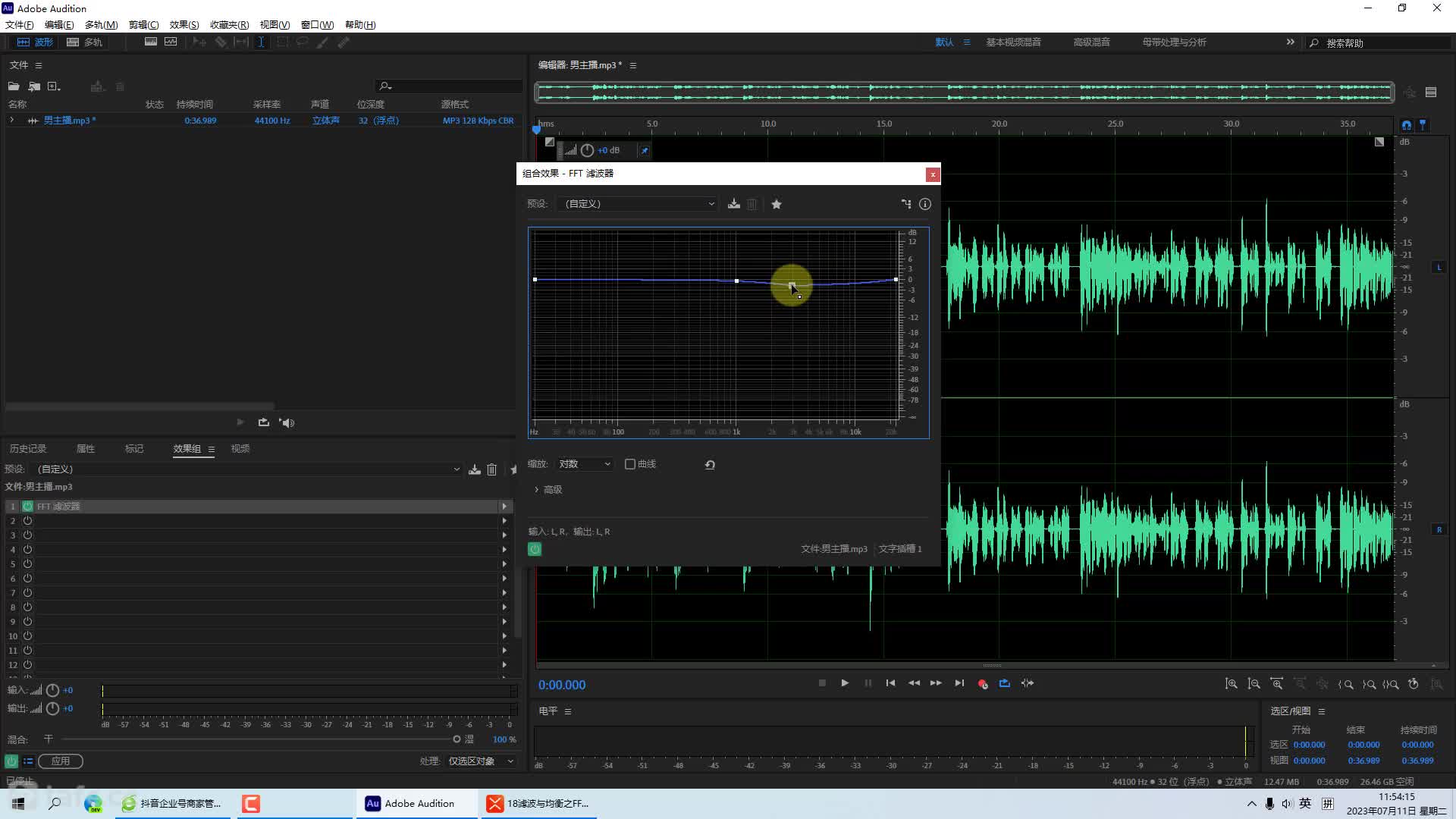Open slot 1 FFT effect arrow menu
1456x819 pixels.
(504, 507)
